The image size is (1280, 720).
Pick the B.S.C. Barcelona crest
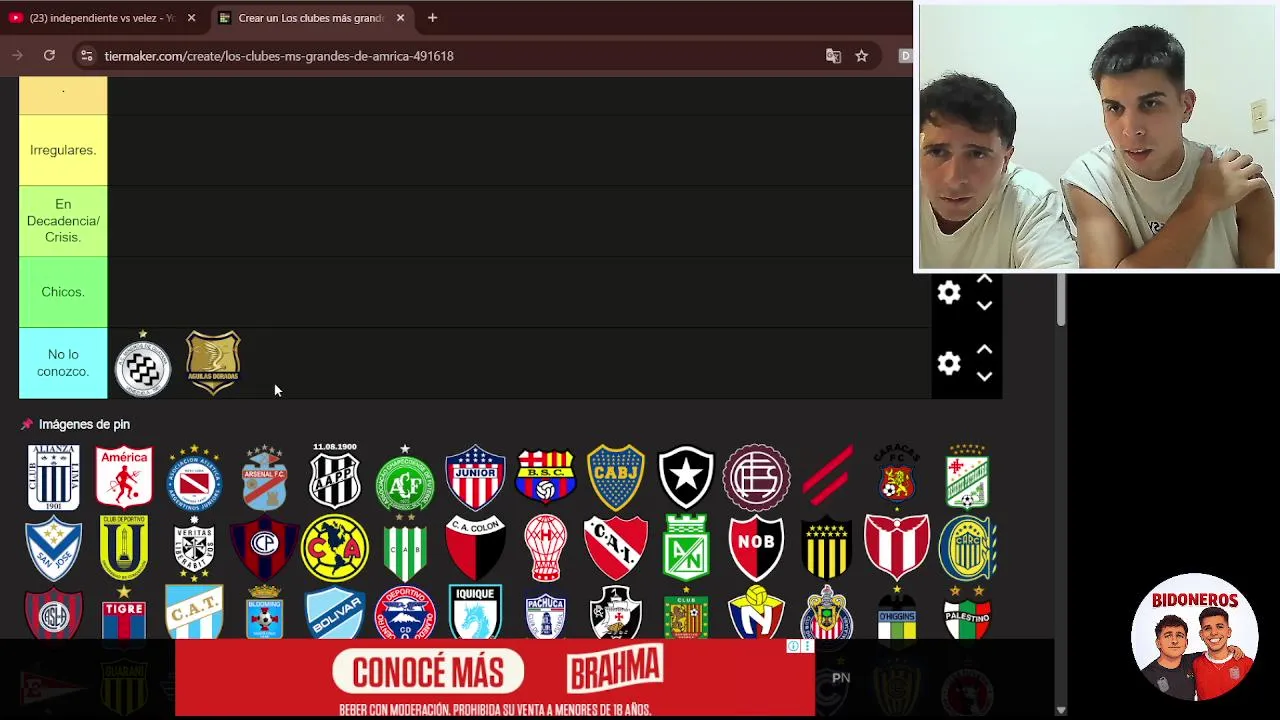546,477
